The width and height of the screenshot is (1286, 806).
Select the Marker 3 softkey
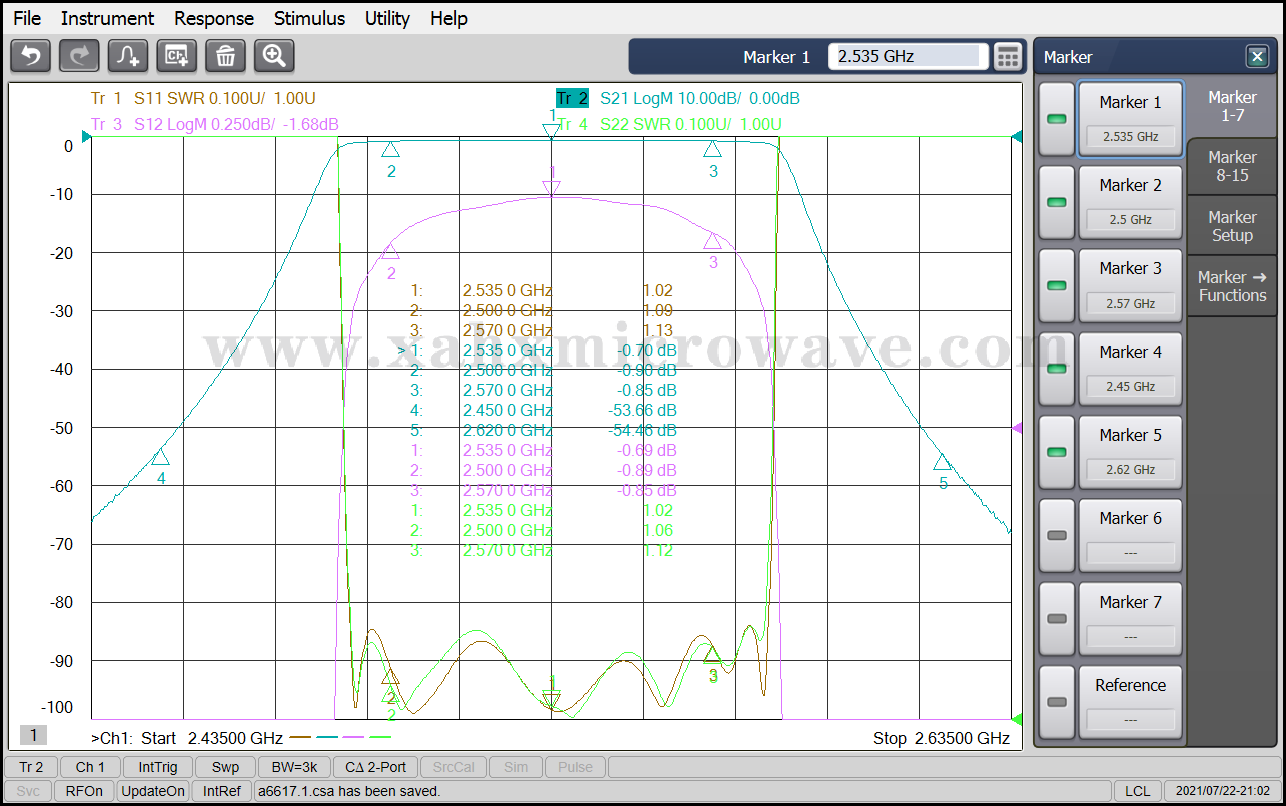(x=1130, y=285)
